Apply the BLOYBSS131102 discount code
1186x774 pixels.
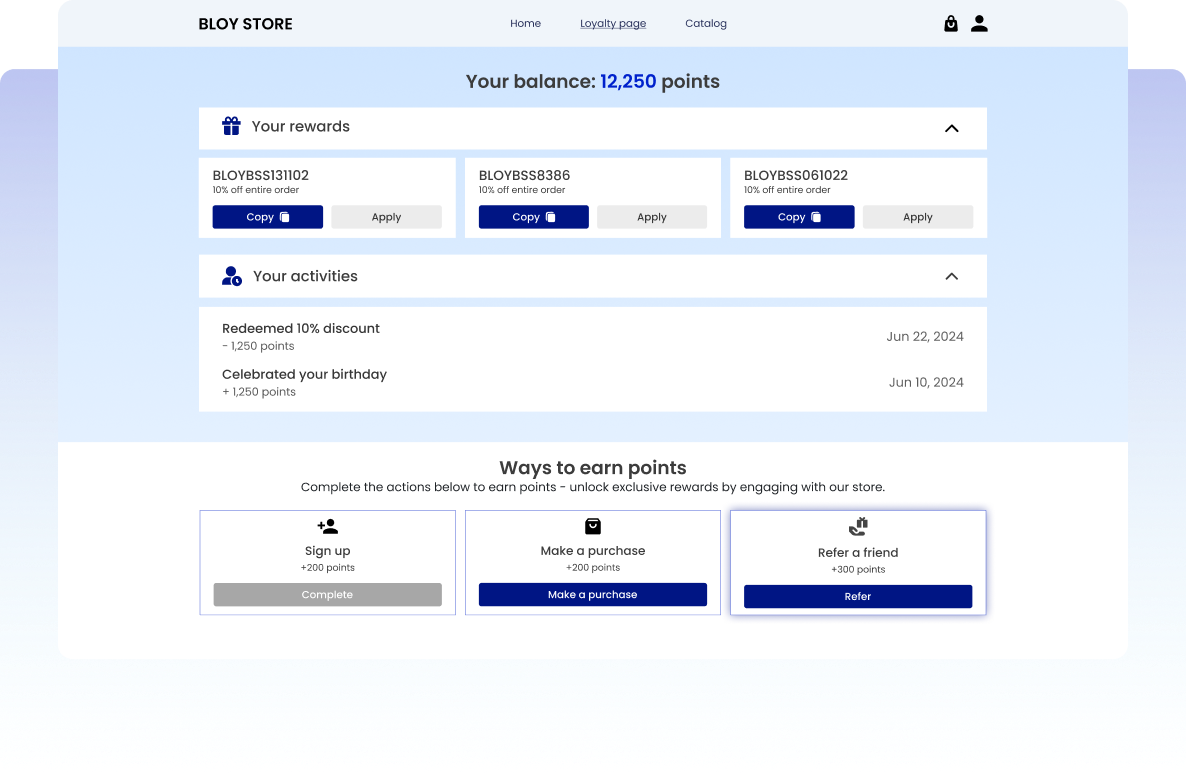click(386, 217)
